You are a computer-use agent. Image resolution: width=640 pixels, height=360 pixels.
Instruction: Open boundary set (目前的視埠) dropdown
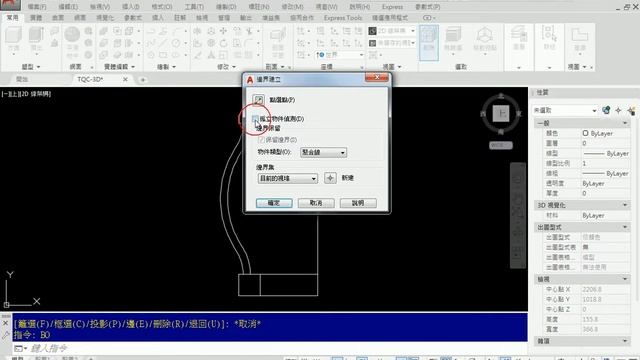(287, 178)
